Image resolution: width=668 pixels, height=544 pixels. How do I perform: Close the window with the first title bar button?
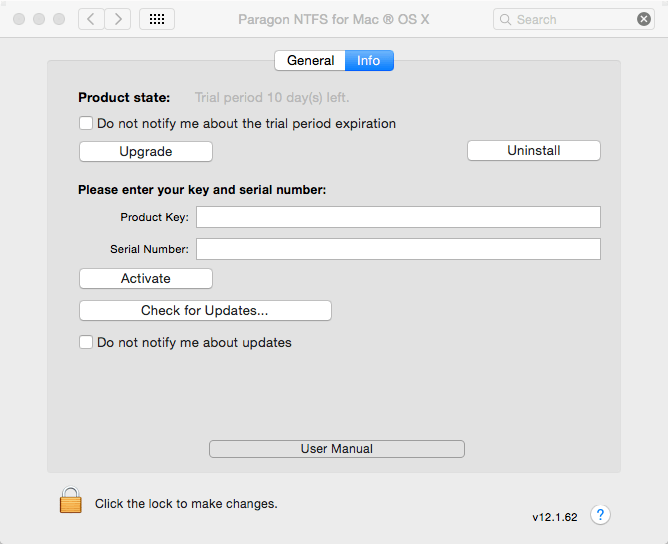(19, 19)
